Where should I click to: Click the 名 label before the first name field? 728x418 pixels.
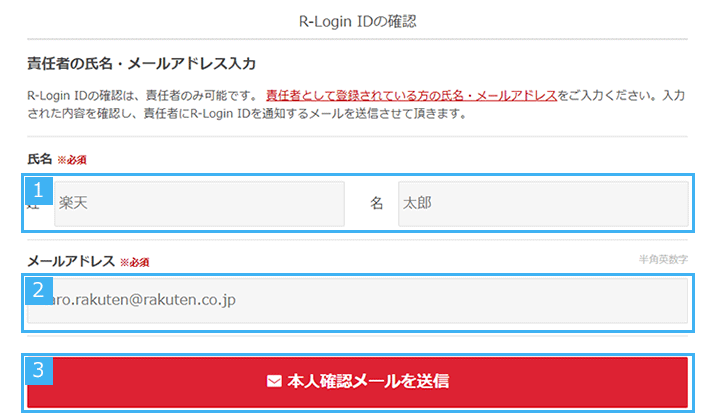pos(377,203)
